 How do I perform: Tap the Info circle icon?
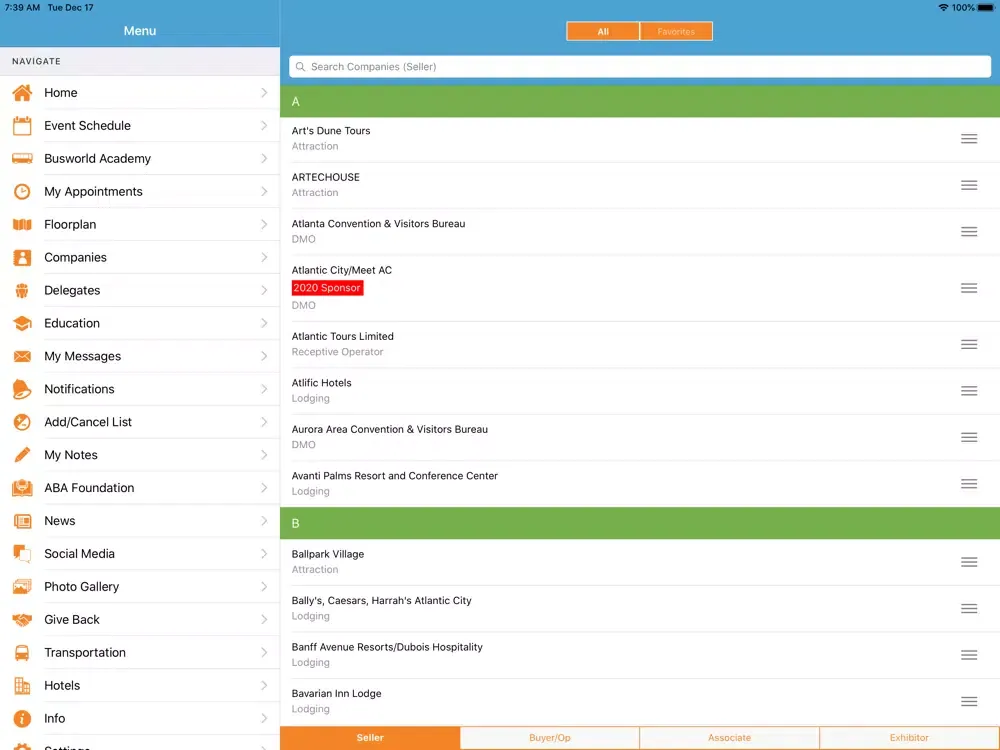(22, 719)
